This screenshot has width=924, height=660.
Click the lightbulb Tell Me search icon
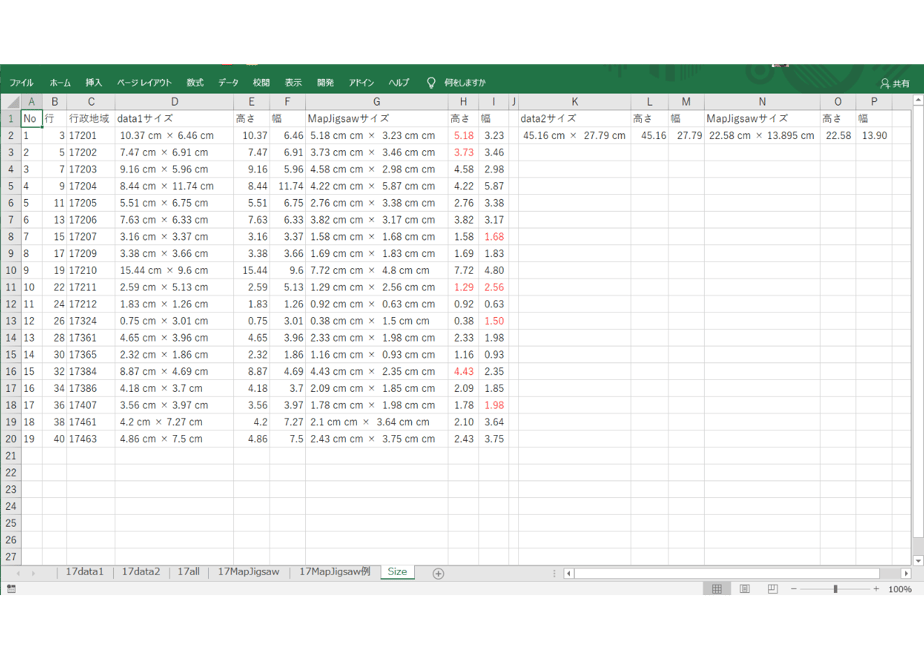coord(431,82)
